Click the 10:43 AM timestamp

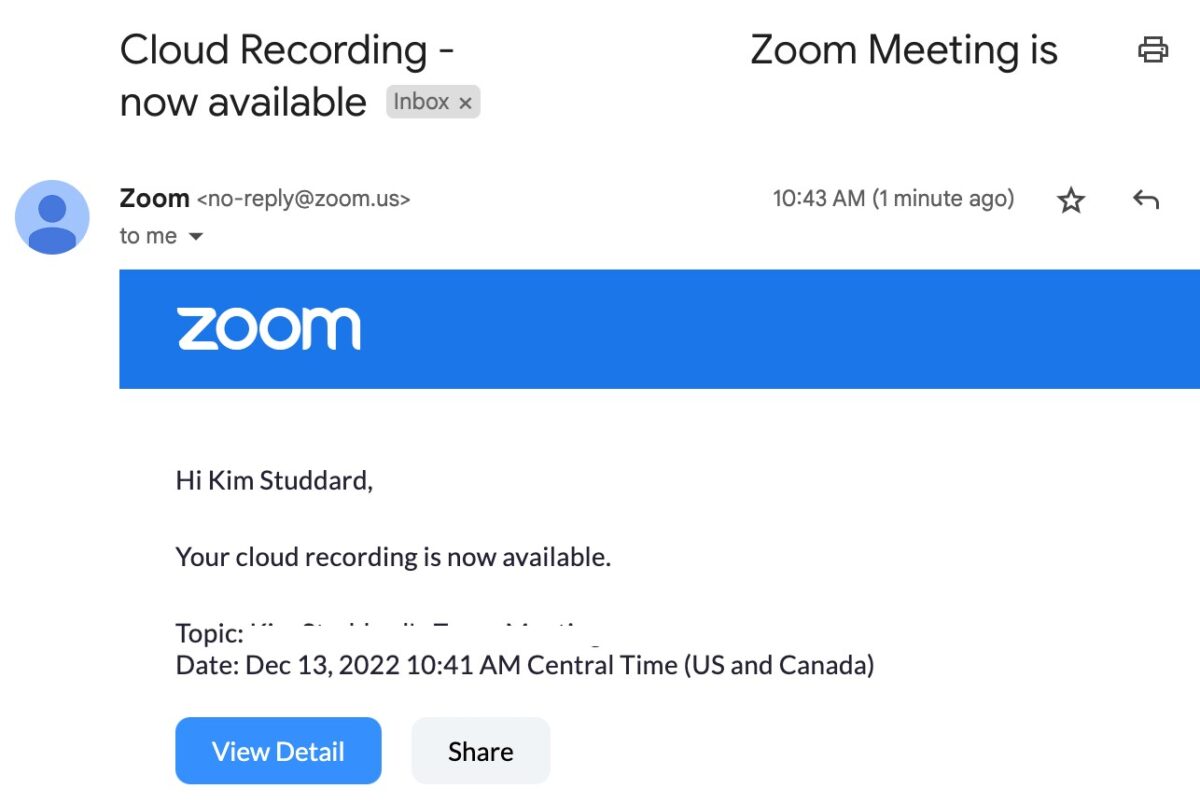(893, 199)
